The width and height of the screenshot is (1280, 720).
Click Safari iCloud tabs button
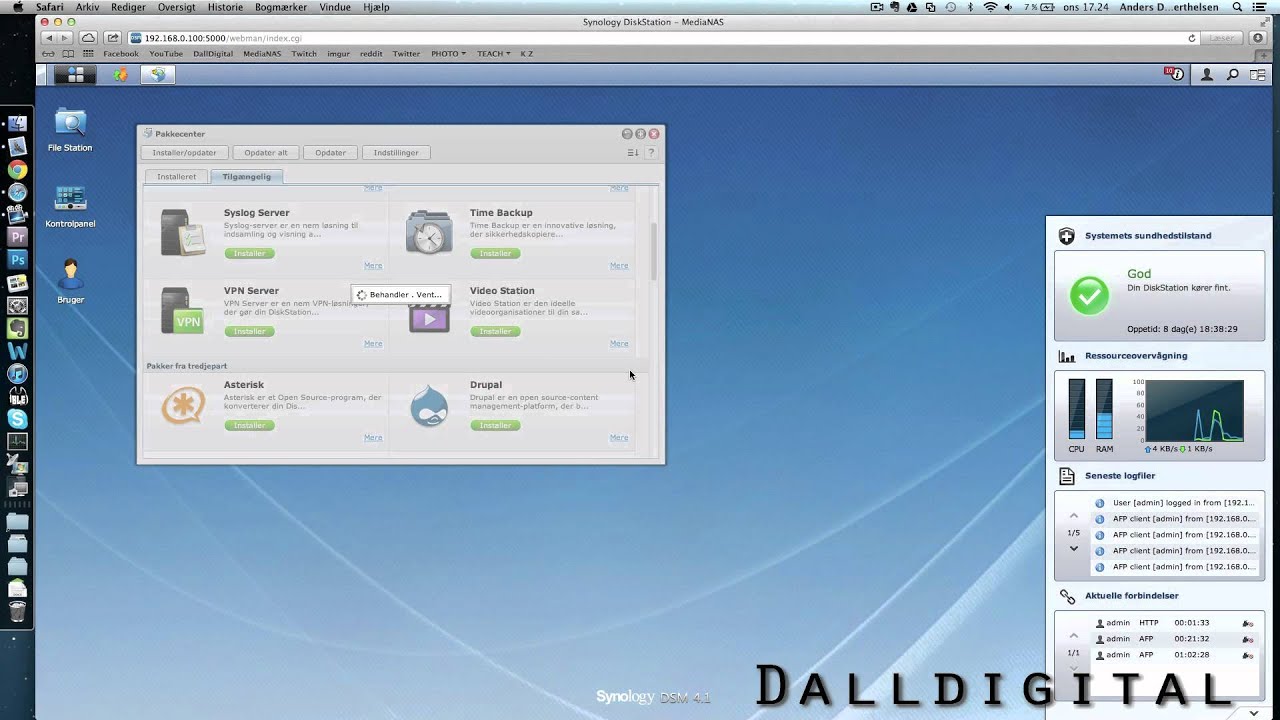[88, 38]
